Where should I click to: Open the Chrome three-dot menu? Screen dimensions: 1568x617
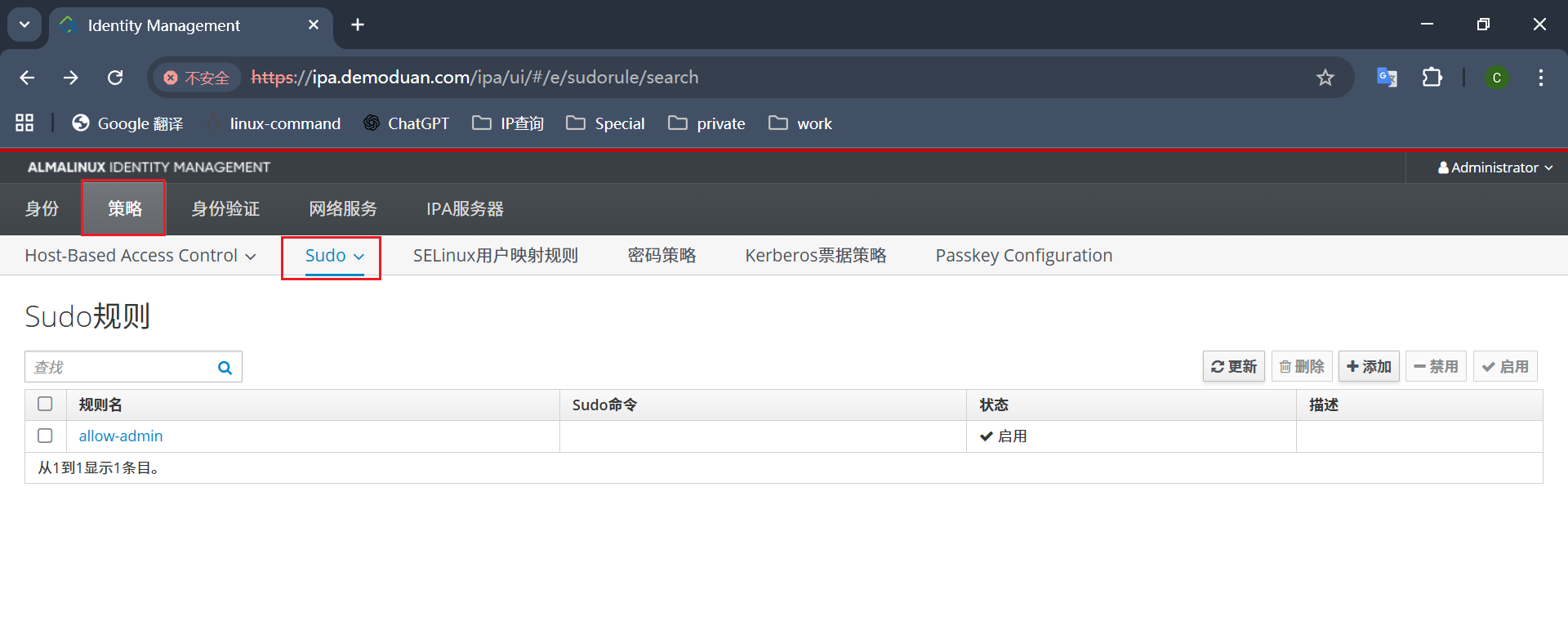1540,78
